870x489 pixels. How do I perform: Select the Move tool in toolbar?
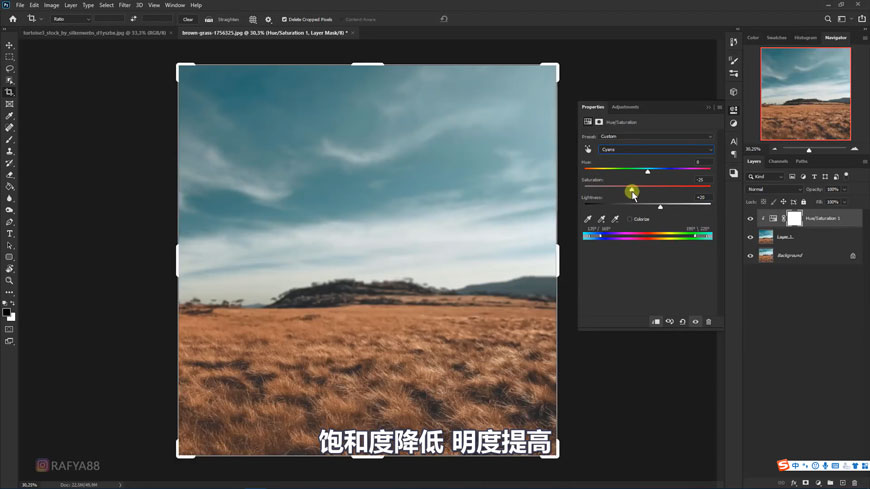coord(10,45)
